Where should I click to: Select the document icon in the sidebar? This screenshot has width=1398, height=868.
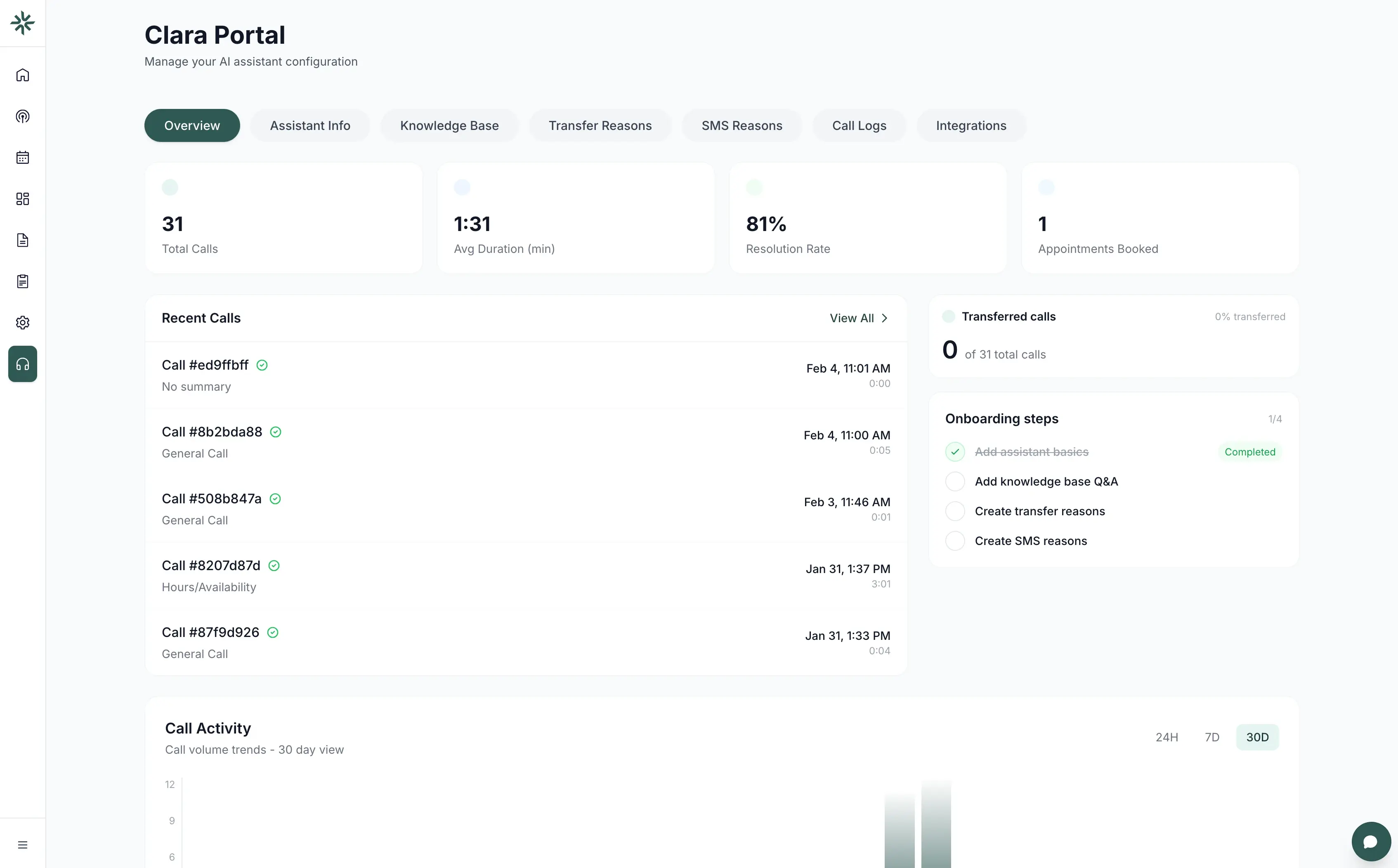coord(22,240)
